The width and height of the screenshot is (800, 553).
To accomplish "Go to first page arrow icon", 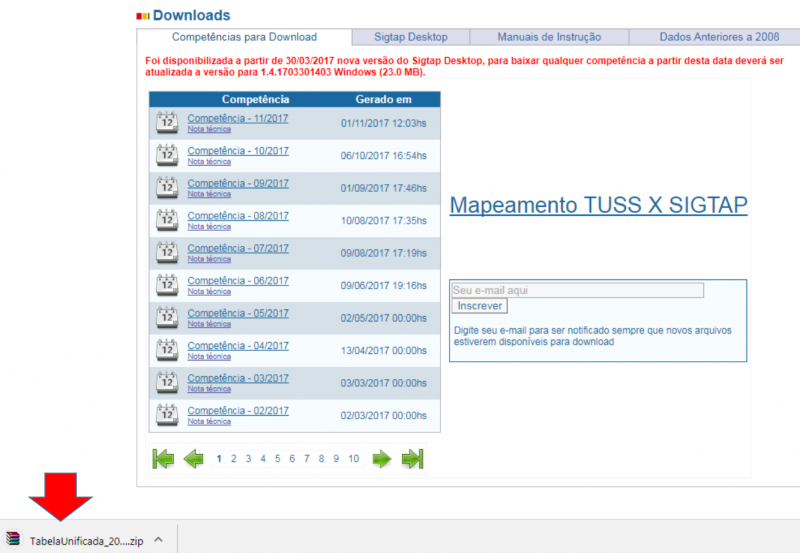I will (x=163, y=459).
